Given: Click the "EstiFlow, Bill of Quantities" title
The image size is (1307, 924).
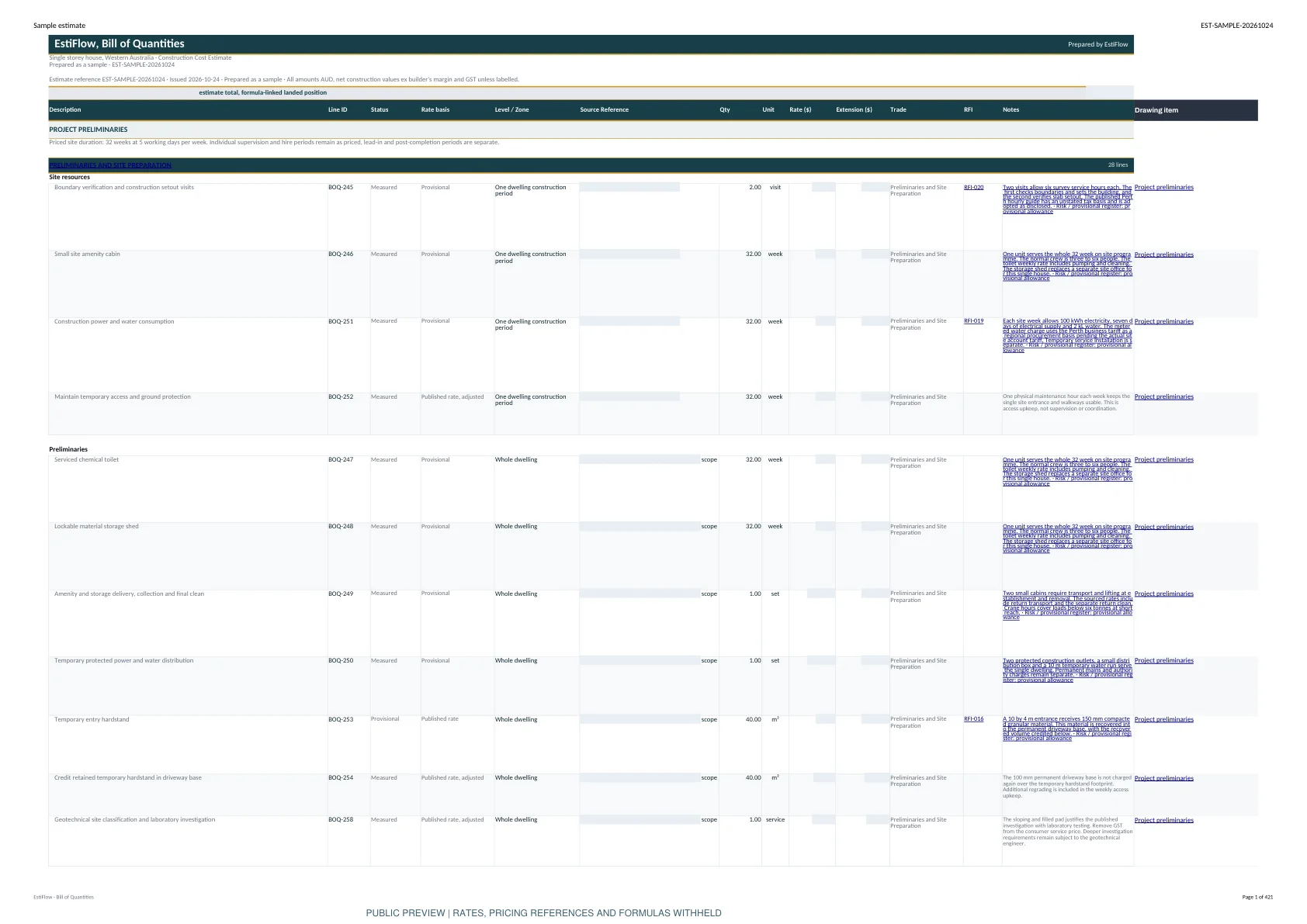Looking at the screenshot, I should (x=120, y=43).
